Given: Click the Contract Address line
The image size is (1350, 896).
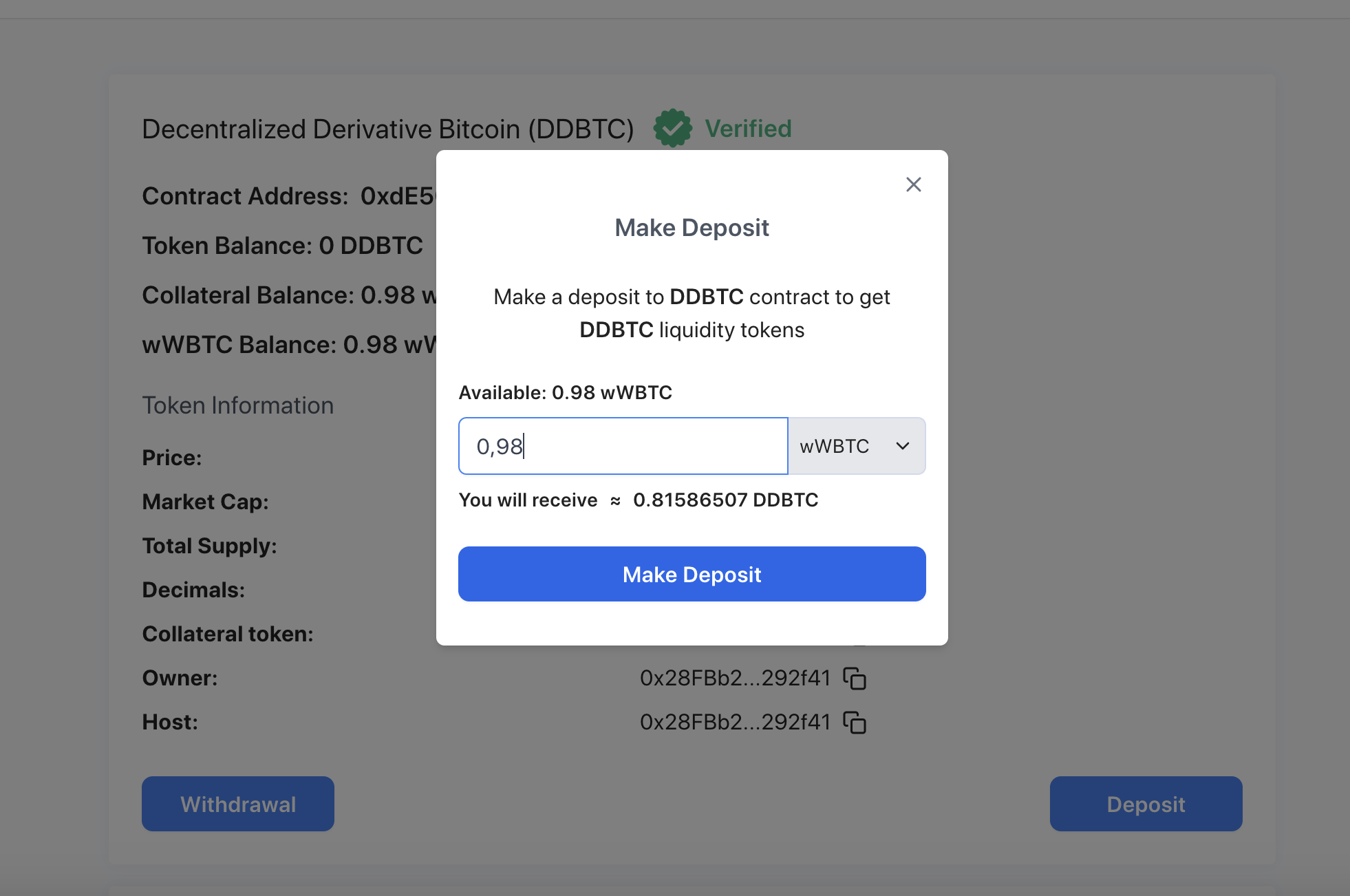Looking at the screenshot, I should pyautogui.click(x=288, y=196).
